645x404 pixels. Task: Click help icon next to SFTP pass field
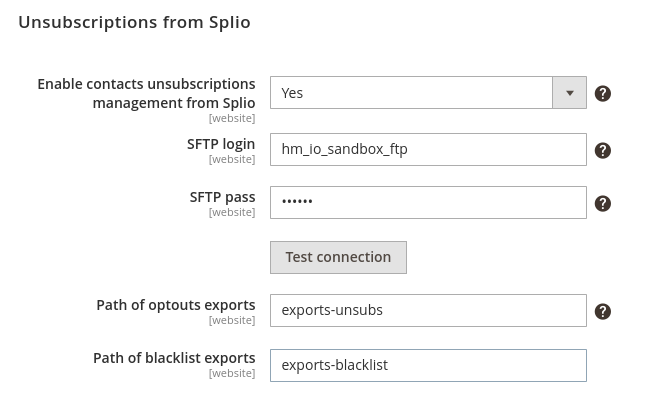pyautogui.click(x=602, y=203)
